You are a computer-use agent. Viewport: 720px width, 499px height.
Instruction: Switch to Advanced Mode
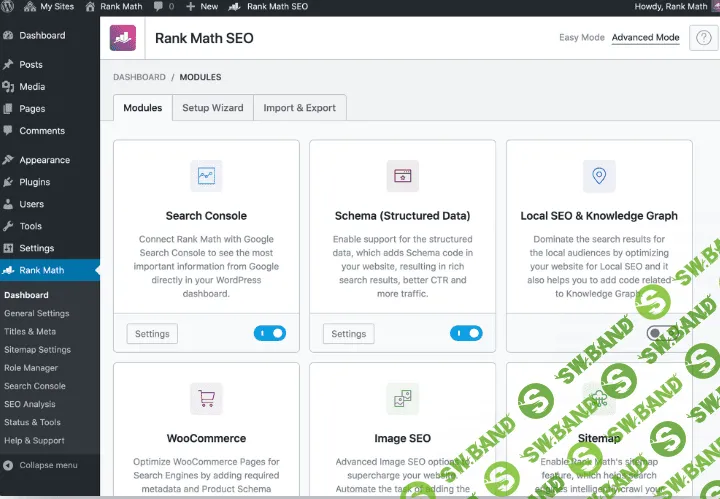645,38
